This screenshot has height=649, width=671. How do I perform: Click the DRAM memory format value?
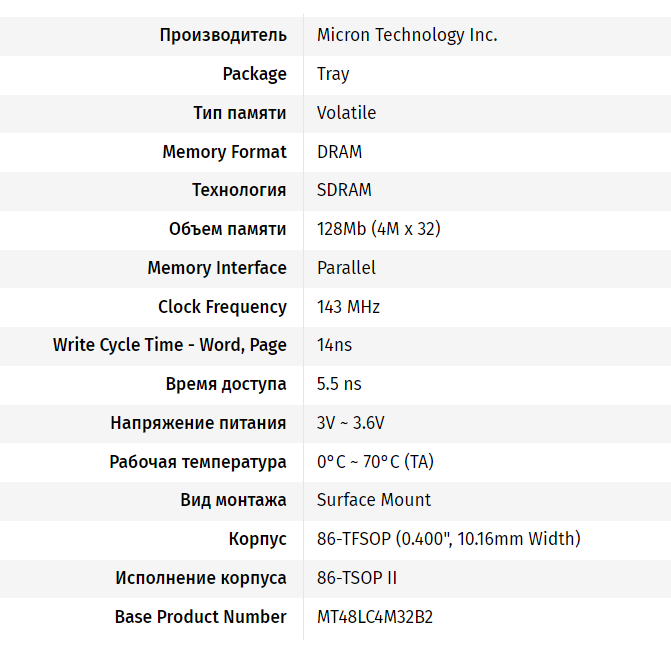(x=339, y=152)
